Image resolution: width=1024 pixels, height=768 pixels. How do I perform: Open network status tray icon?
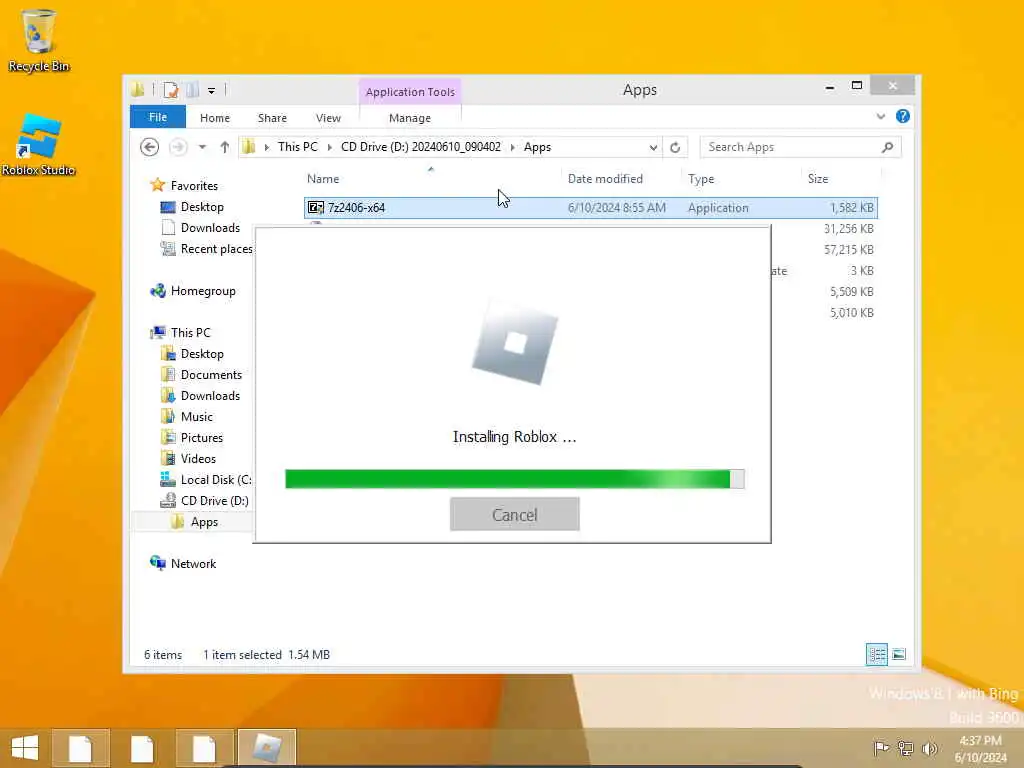pyautogui.click(x=905, y=748)
